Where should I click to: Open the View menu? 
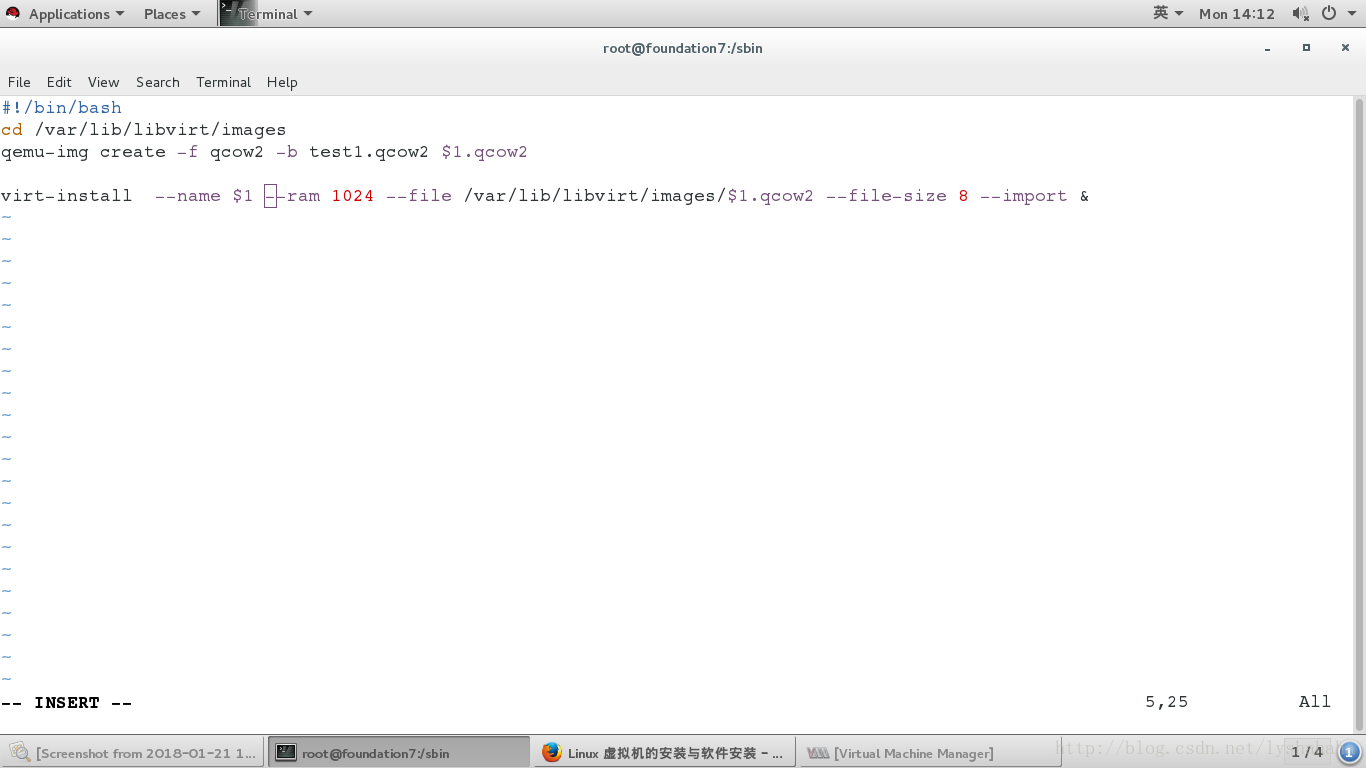103,82
